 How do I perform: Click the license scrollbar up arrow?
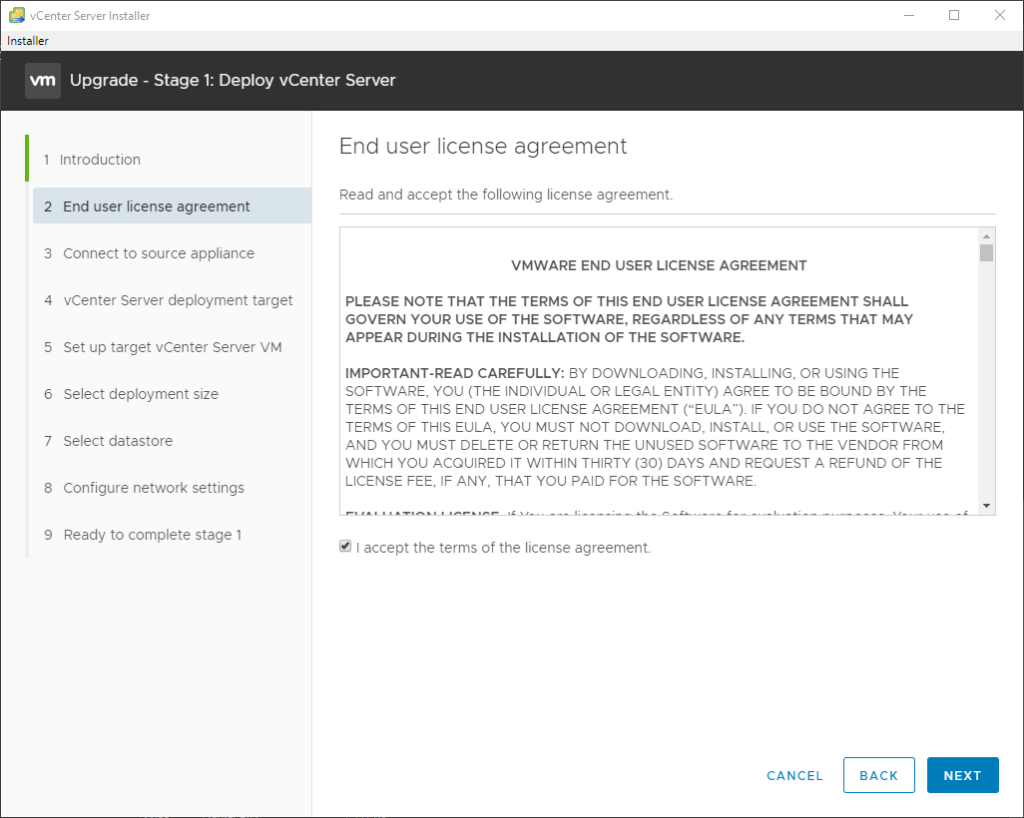coord(986,236)
